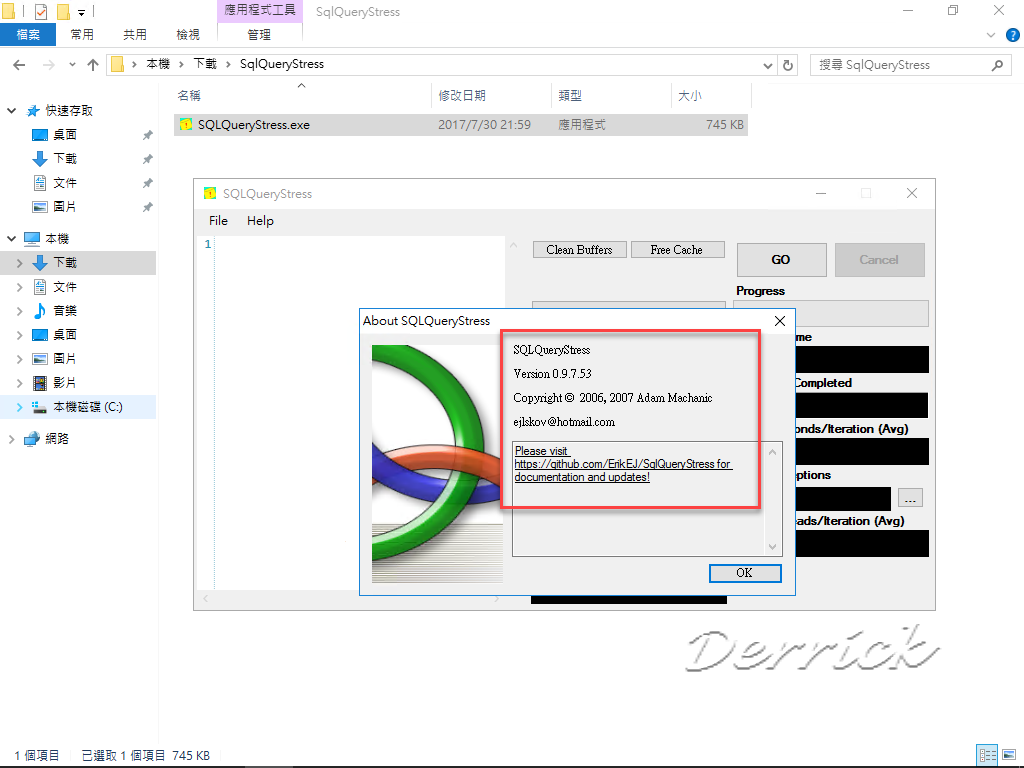Viewport: 1024px width, 768px height.
Task: Click the ellipsis button in SQLQueryStress
Action: 910,498
